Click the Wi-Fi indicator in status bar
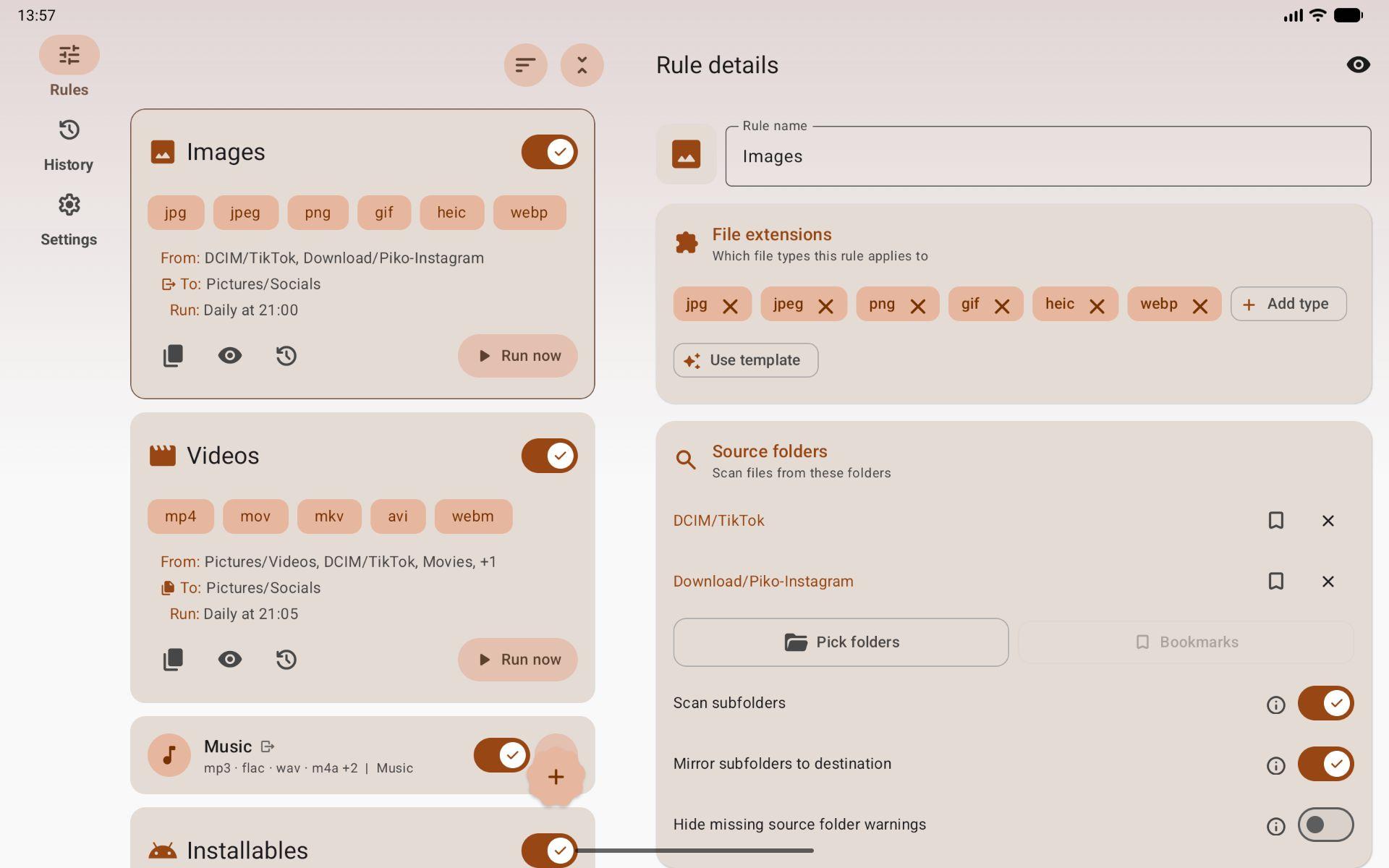 pyautogui.click(x=1318, y=15)
